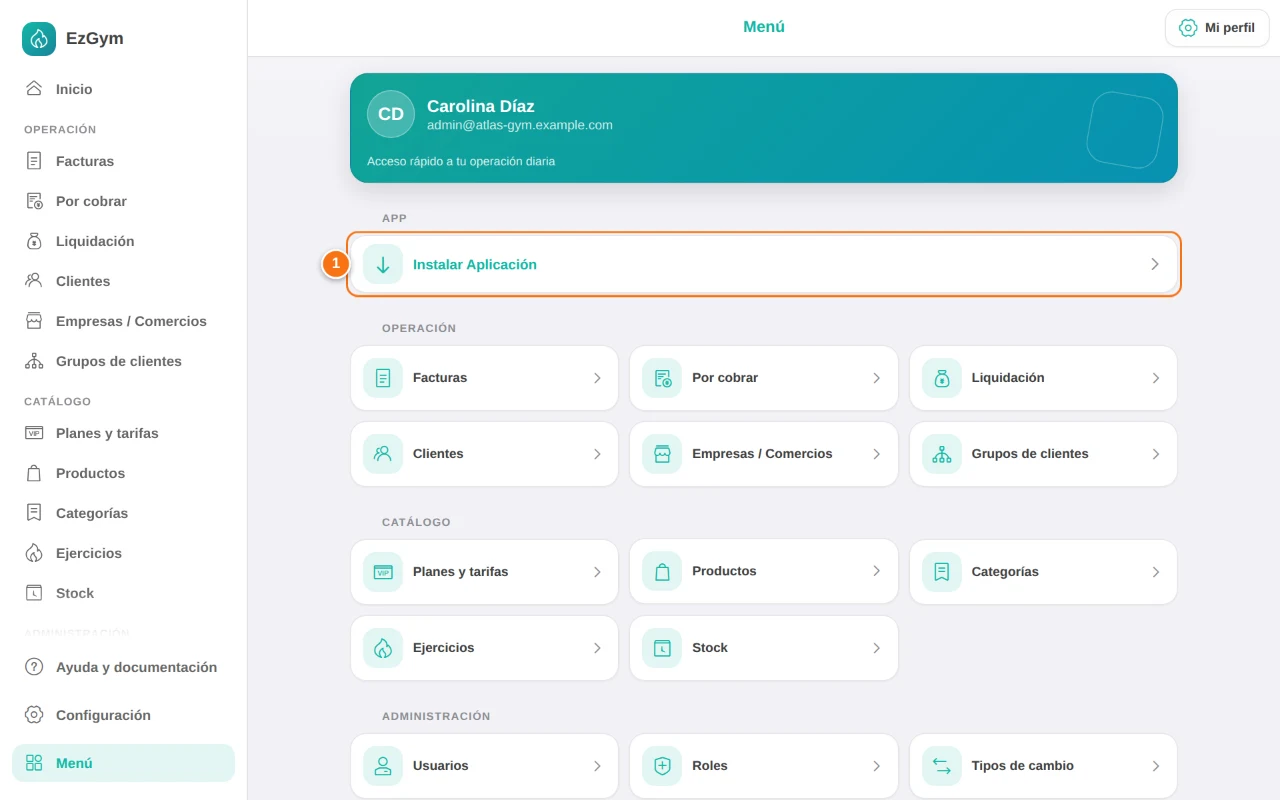Click the download arrow icon on Instalar Aplicación

coord(383,264)
